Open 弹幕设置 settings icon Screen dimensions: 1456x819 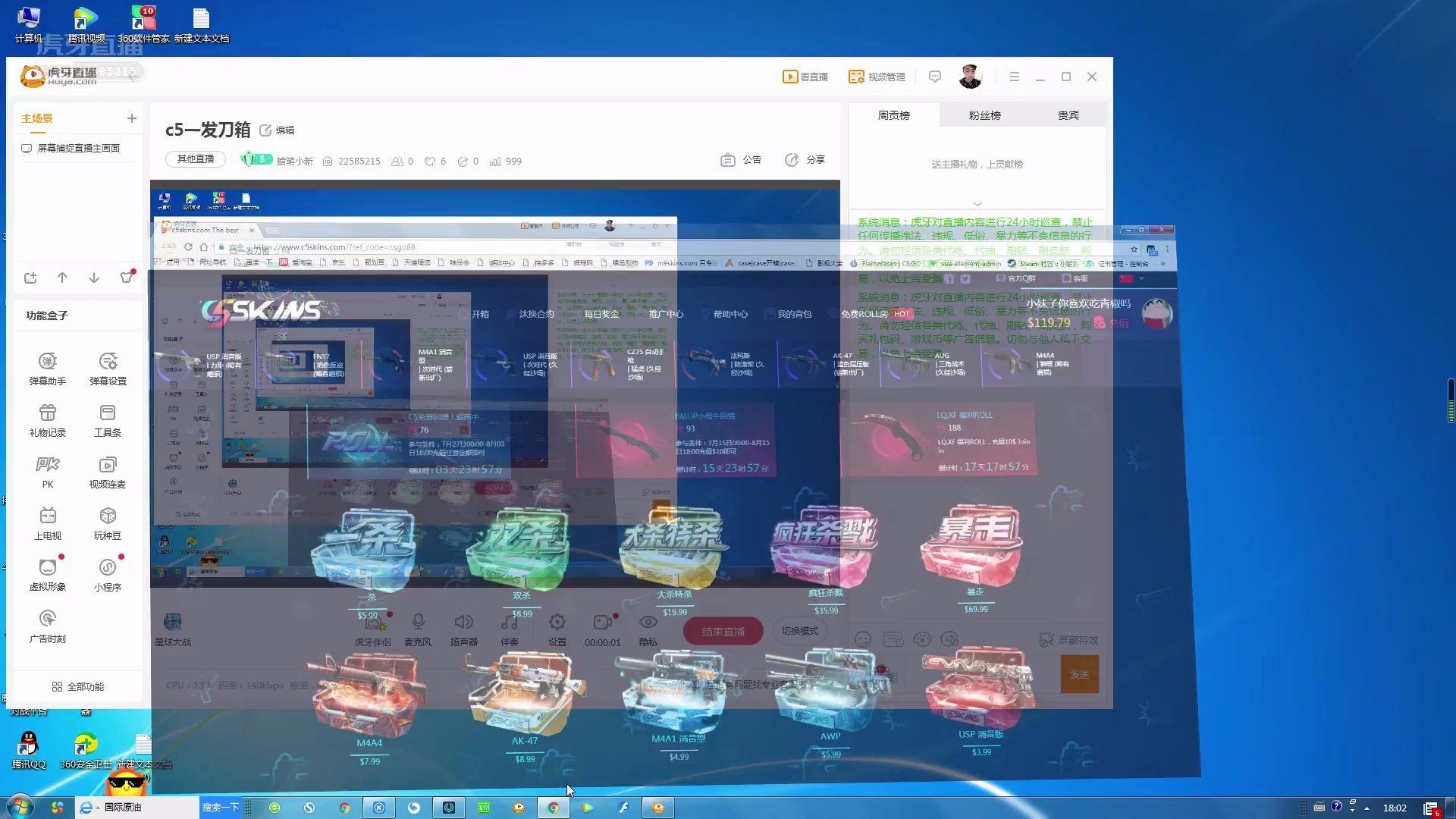(x=108, y=362)
